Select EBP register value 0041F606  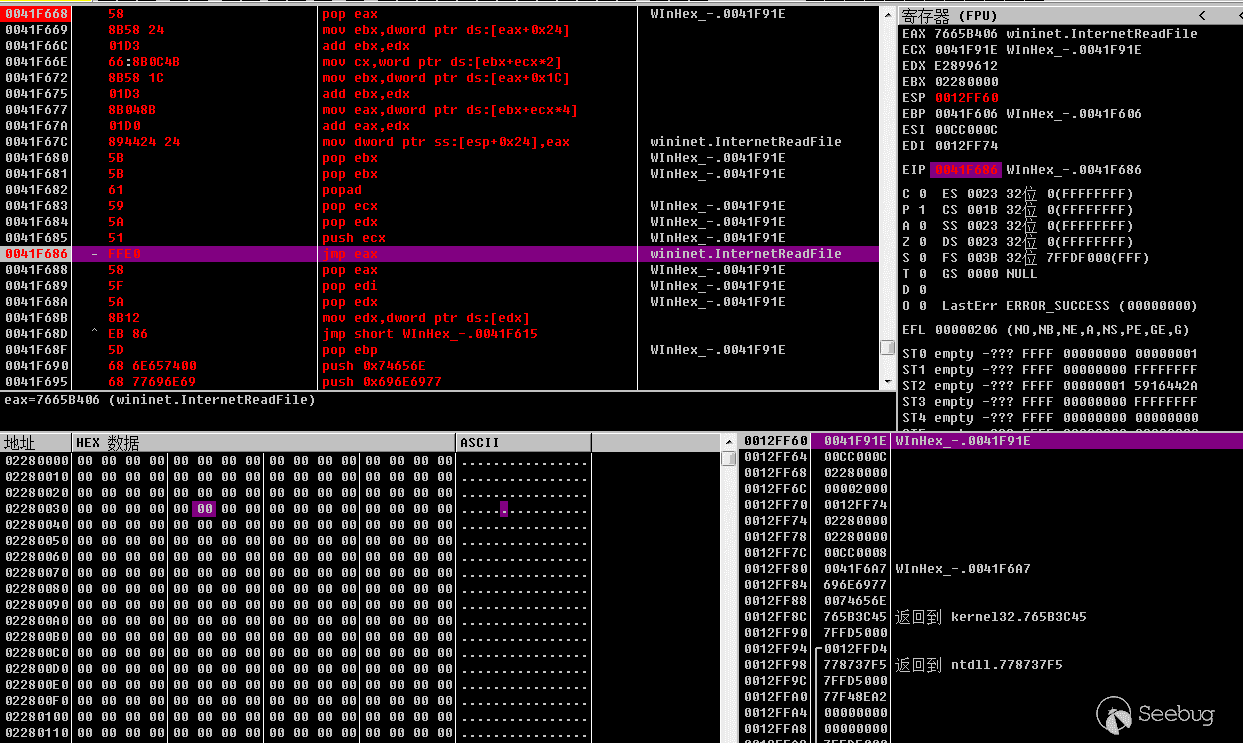966,114
